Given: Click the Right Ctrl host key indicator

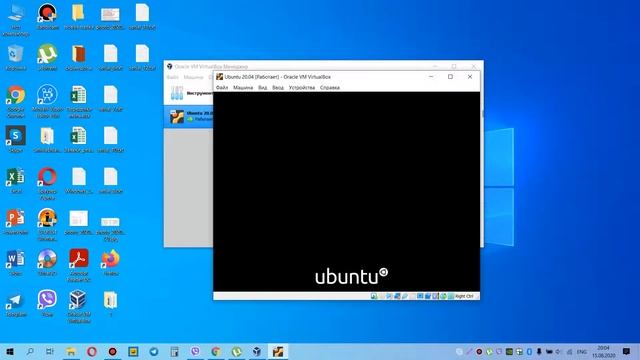Looking at the screenshot, I should tap(464, 296).
